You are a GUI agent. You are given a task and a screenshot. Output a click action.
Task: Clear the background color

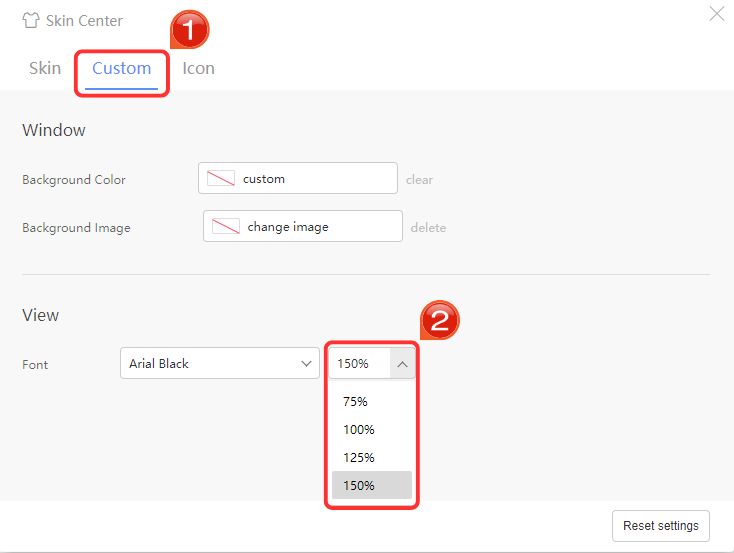coord(419,180)
